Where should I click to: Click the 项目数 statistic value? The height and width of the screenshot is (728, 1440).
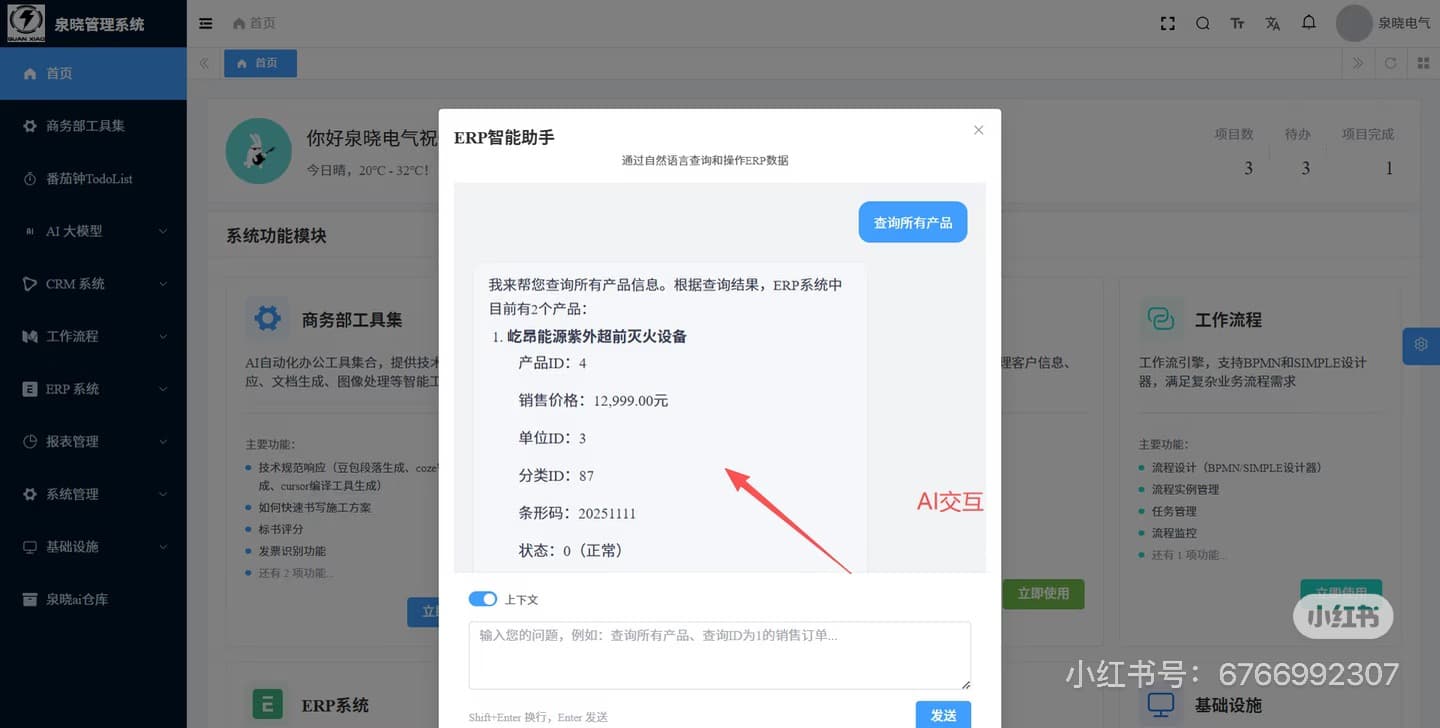coord(1248,168)
